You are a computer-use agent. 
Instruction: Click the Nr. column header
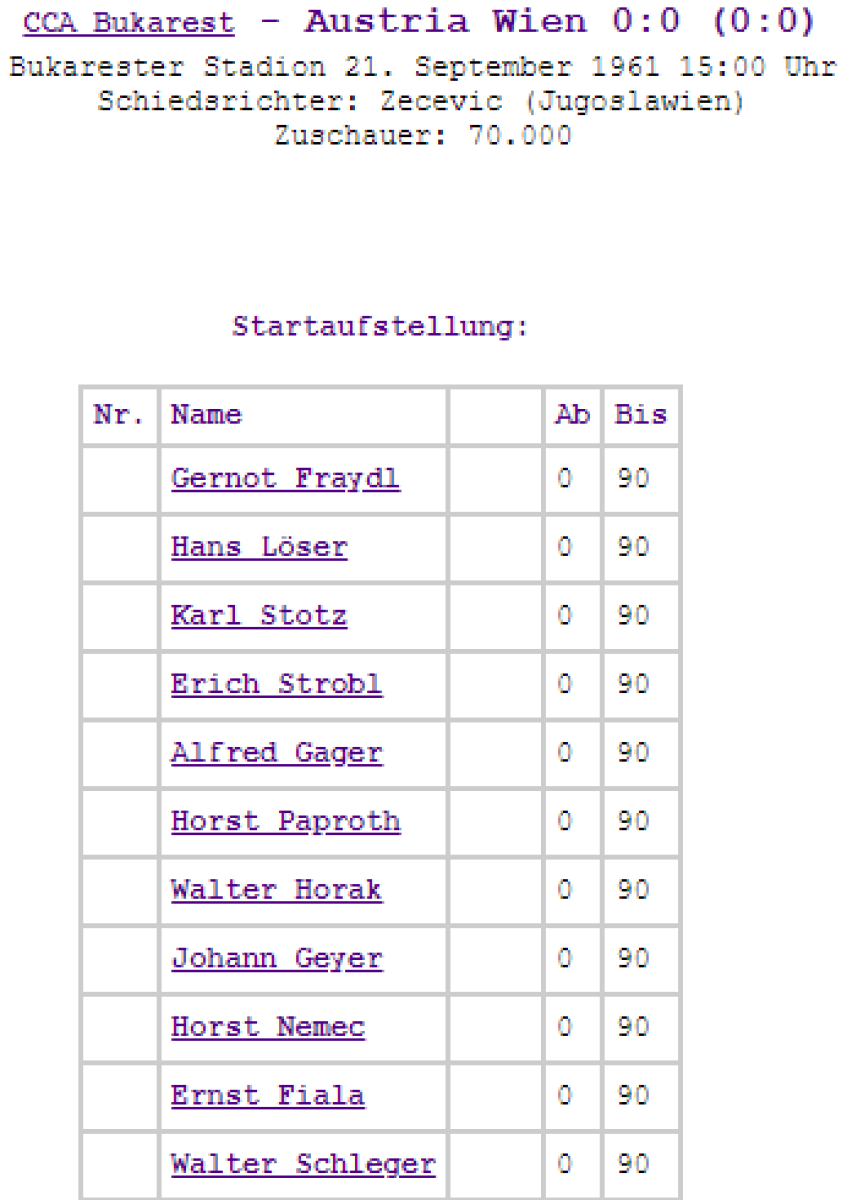tap(119, 415)
